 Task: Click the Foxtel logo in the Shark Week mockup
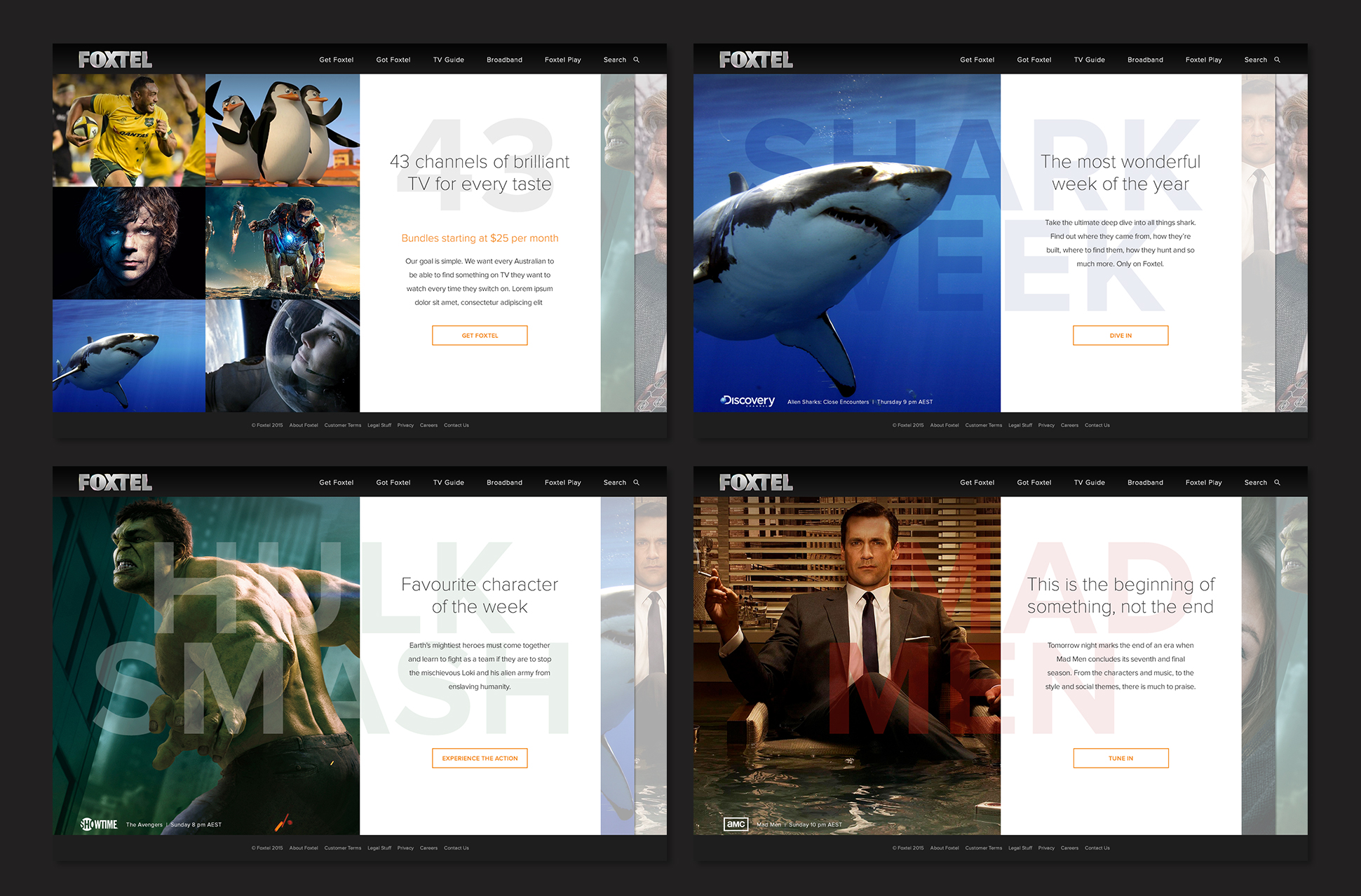[x=756, y=60]
